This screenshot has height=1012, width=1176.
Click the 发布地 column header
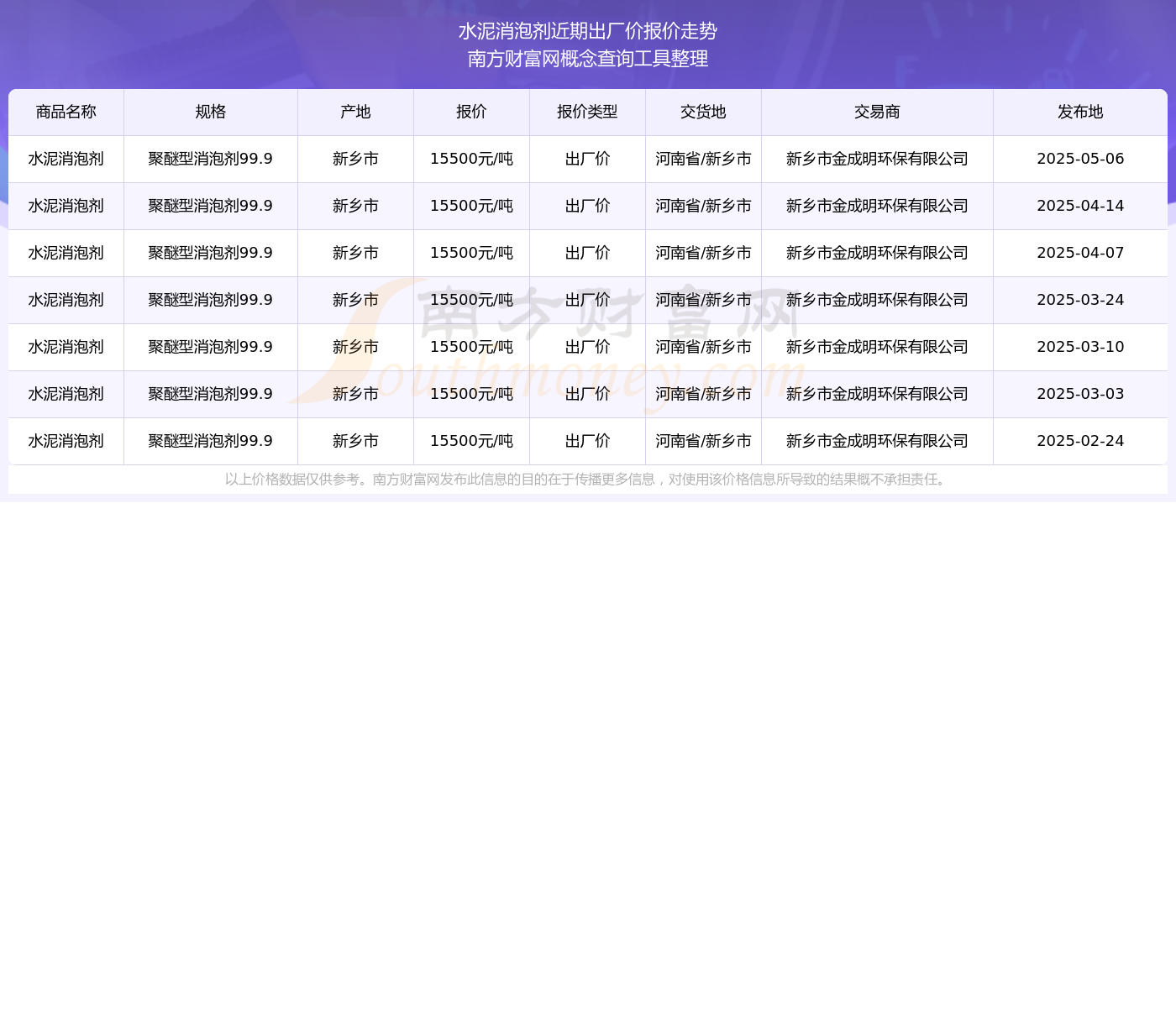(1080, 112)
